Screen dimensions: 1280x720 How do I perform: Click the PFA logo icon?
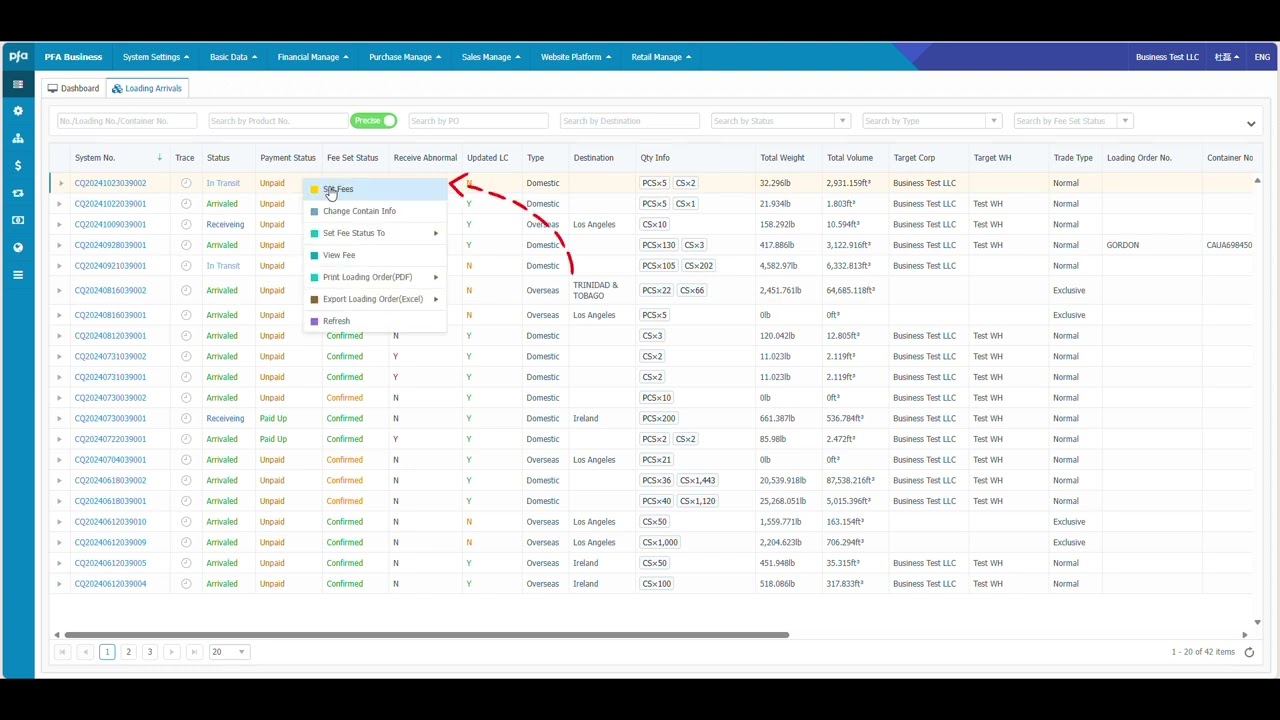18,57
